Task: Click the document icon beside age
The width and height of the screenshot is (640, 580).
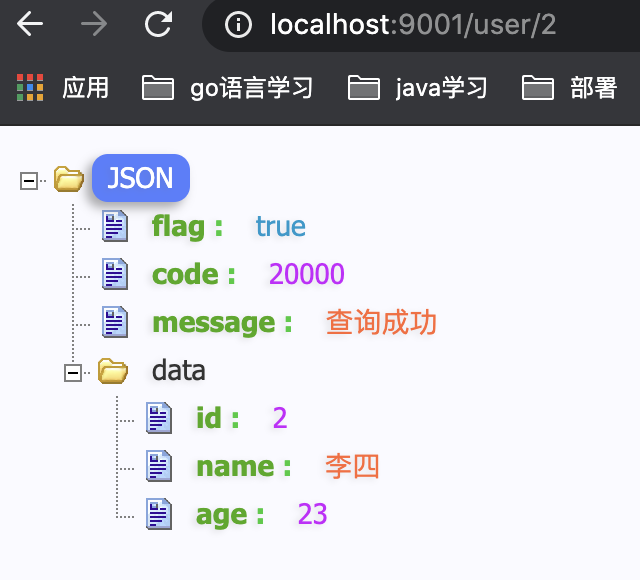Action: (x=159, y=514)
